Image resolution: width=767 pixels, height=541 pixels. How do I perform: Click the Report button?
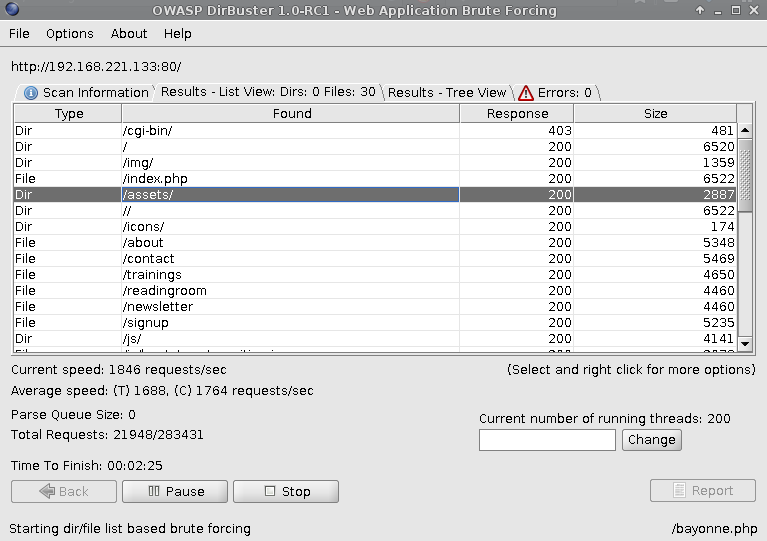click(703, 491)
